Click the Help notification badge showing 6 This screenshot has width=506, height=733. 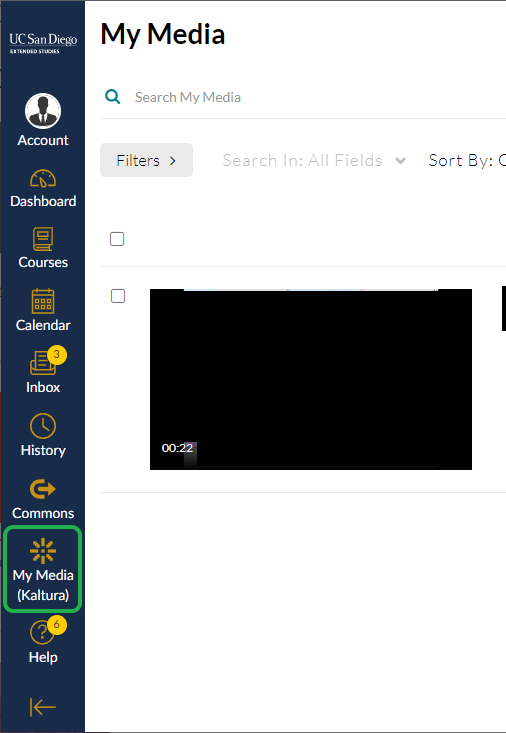(x=57, y=625)
